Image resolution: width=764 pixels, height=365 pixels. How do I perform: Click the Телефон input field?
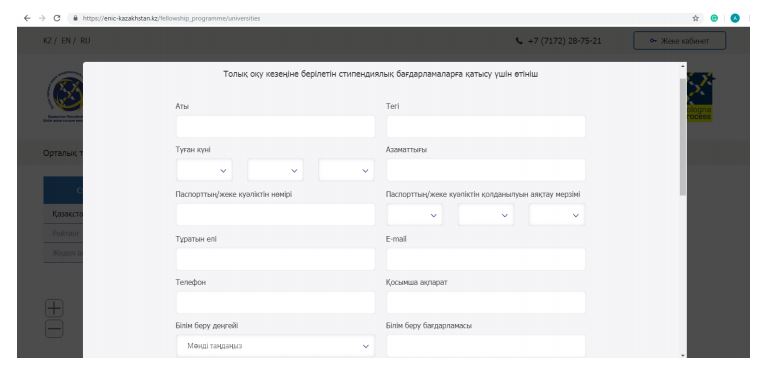pos(275,302)
